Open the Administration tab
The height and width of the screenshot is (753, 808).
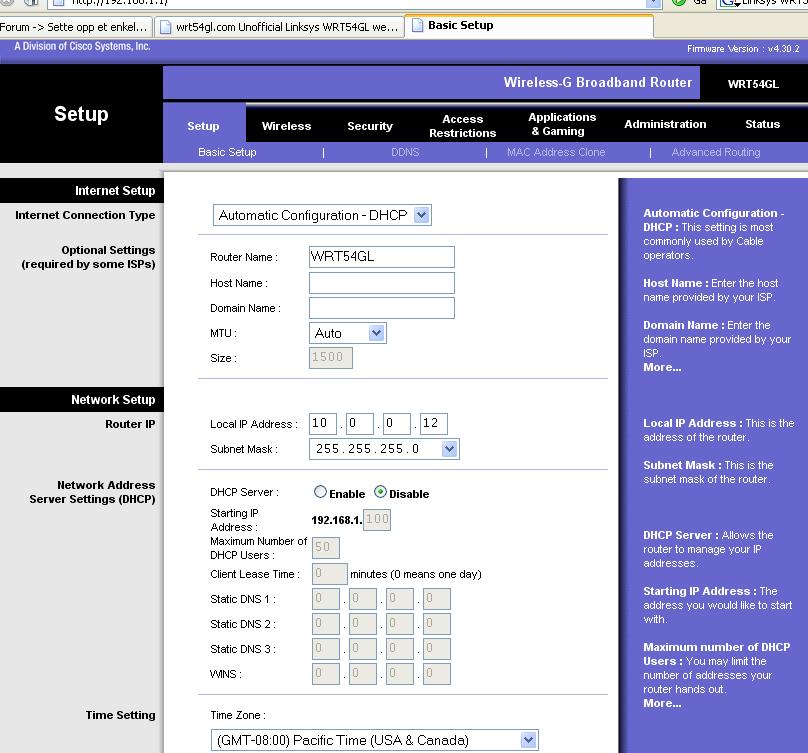pyautogui.click(x=665, y=124)
